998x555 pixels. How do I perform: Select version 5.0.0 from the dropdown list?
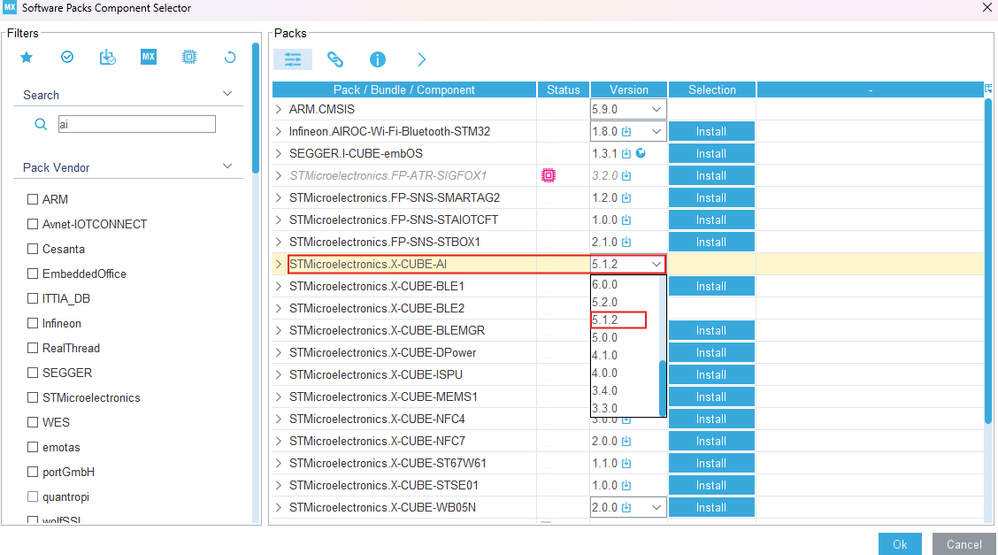[x=625, y=338]
